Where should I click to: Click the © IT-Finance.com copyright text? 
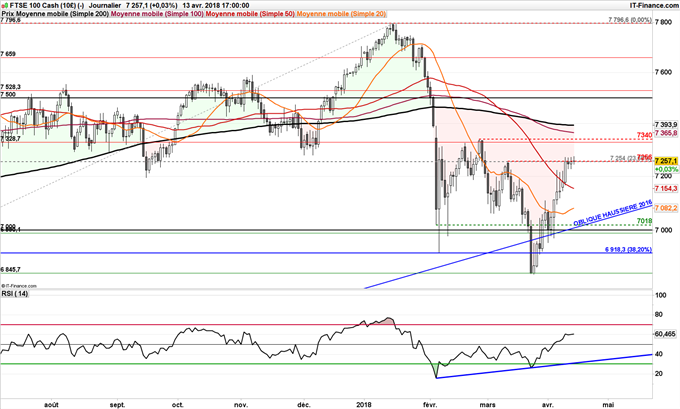19,286
